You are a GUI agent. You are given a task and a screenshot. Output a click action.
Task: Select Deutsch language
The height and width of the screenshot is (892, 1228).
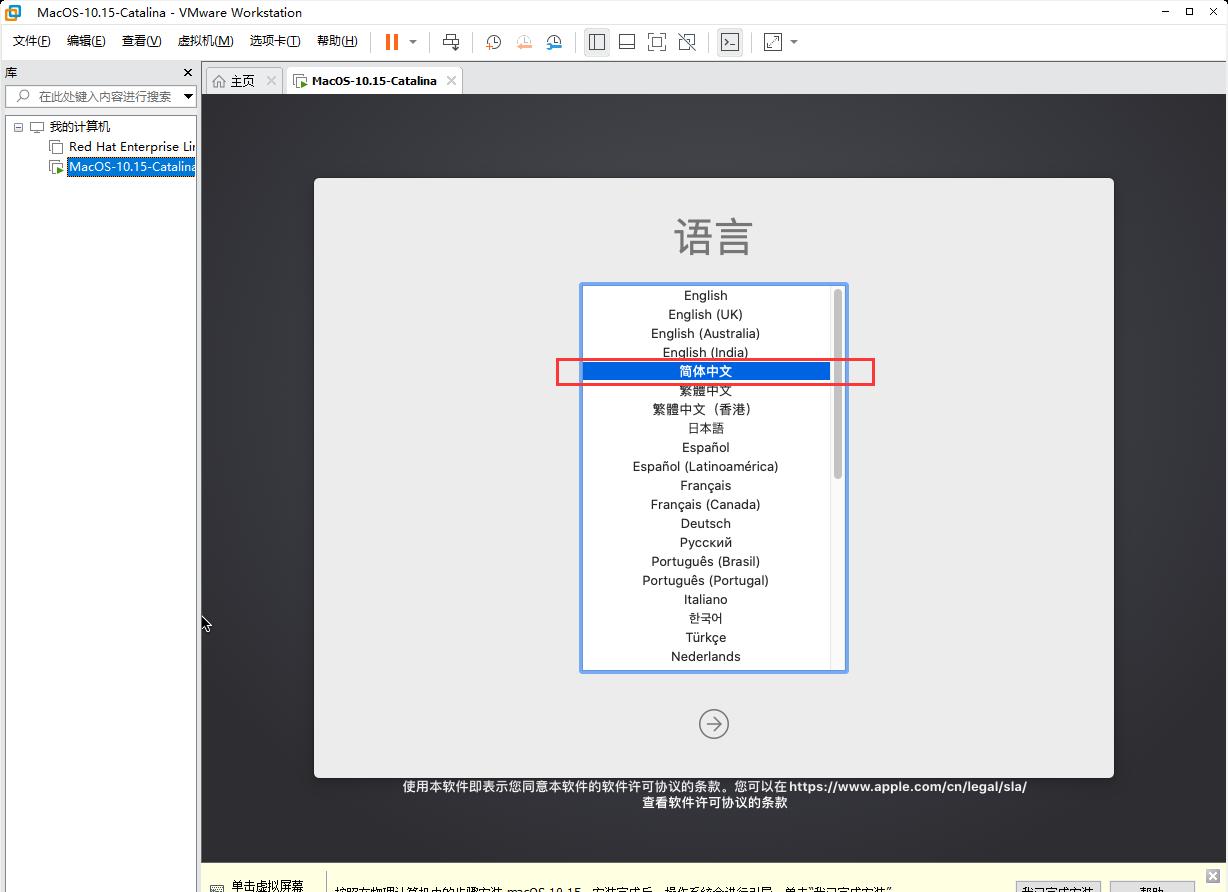click(706, 523)
